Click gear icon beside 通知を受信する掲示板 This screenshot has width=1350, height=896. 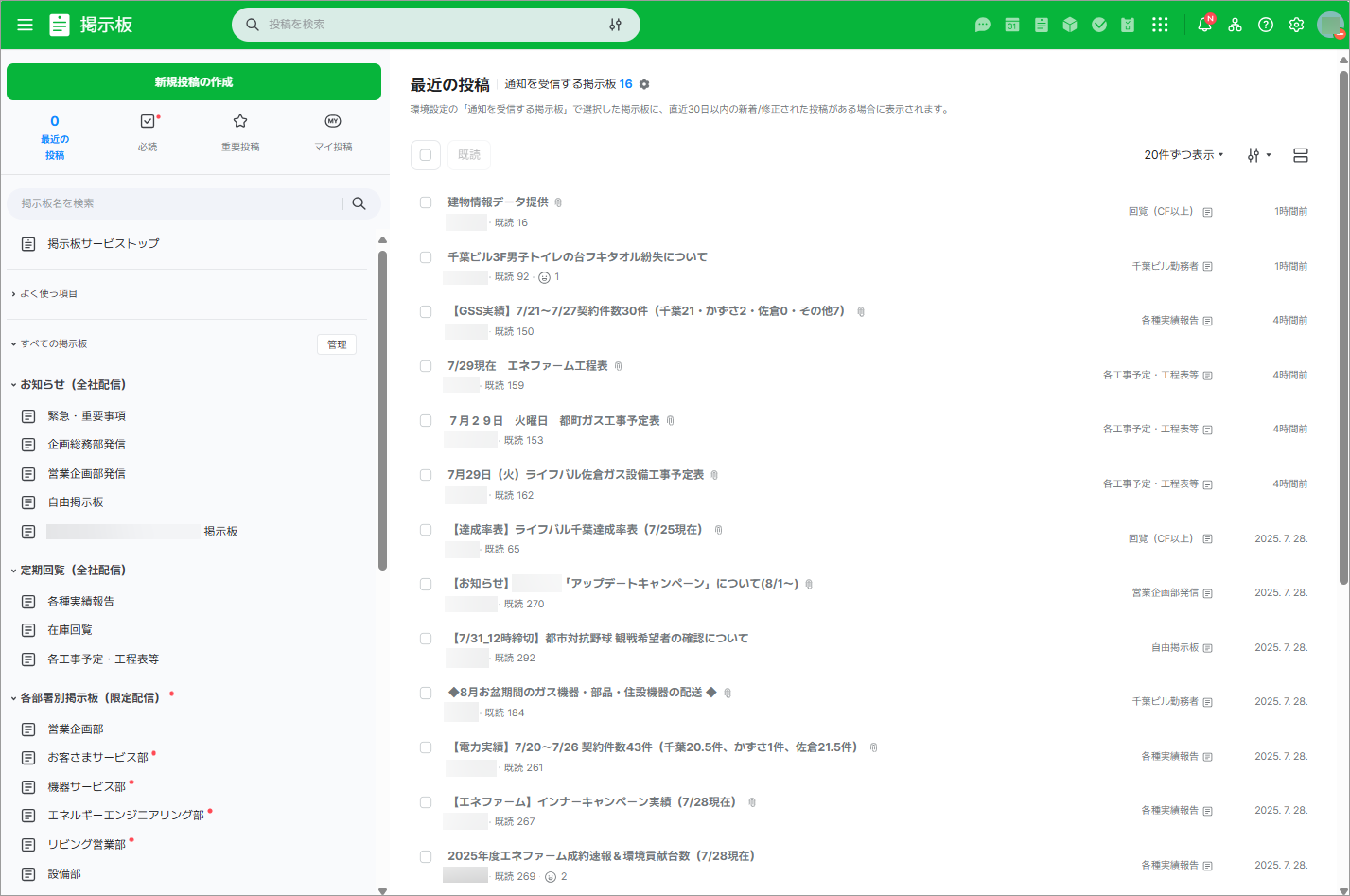644,84
